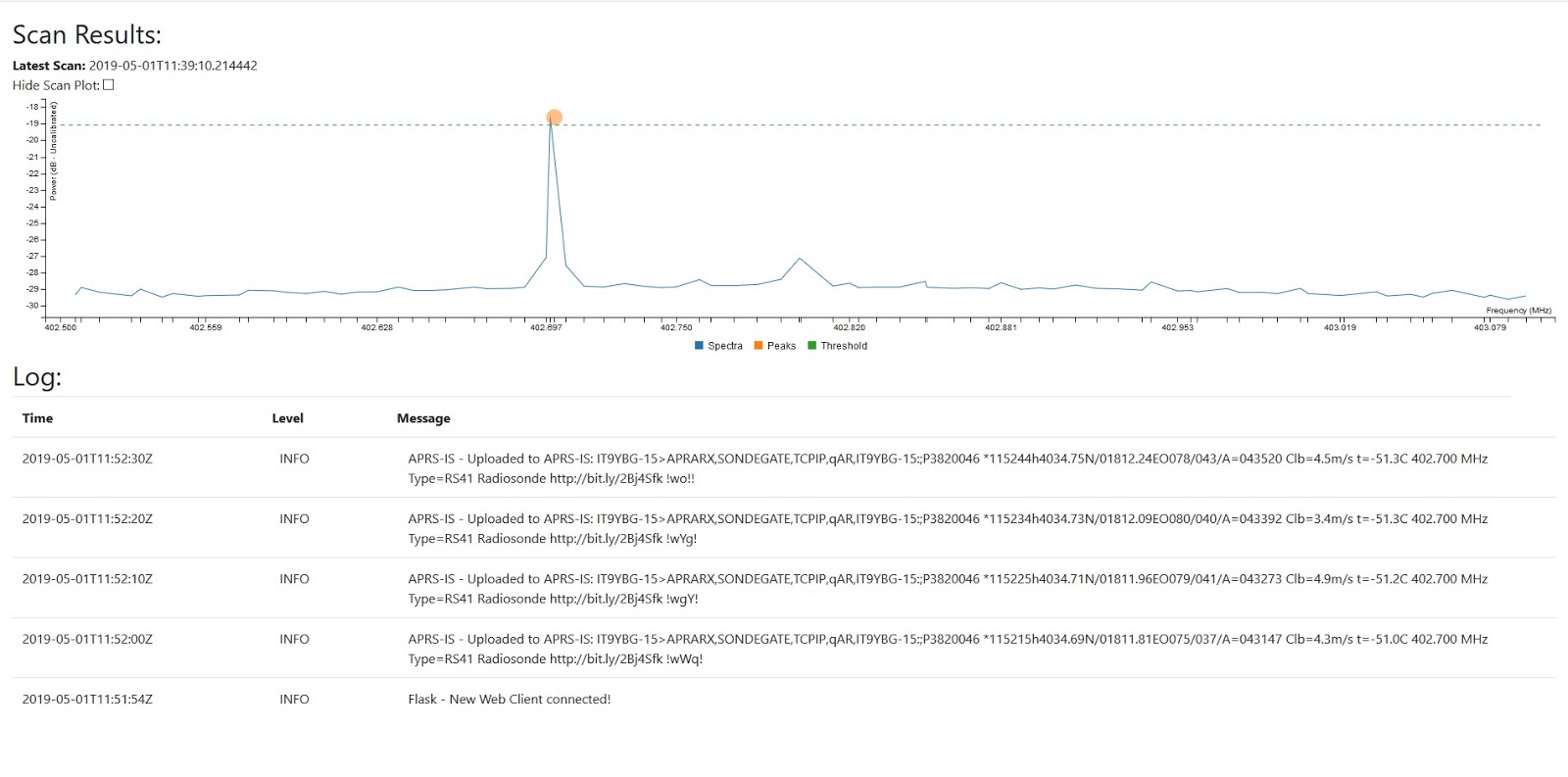
Task: Click the 402.697 frequency axis label
Action: click(x=546, y=327)
